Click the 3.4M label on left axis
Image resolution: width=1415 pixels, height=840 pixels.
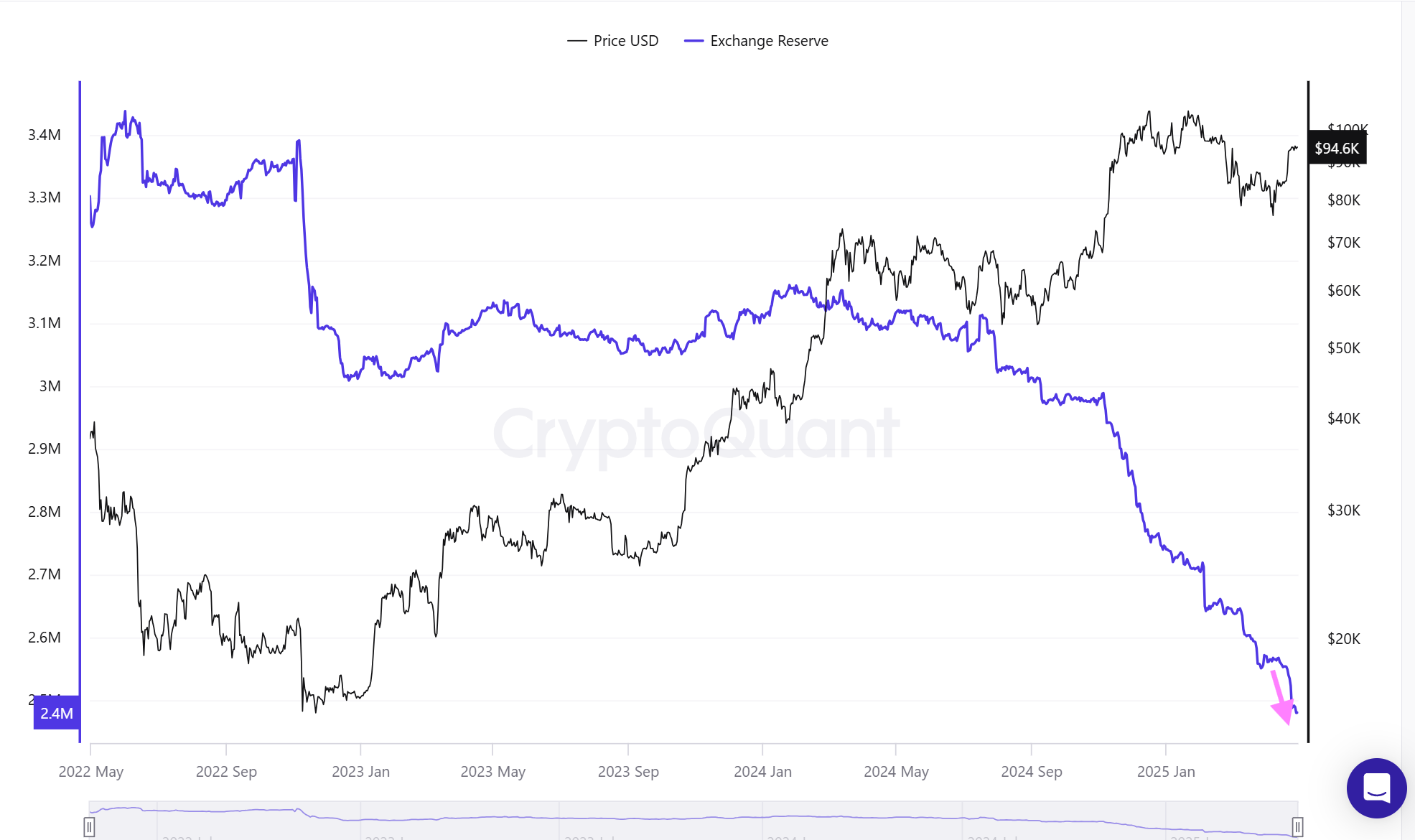[45, 135]
